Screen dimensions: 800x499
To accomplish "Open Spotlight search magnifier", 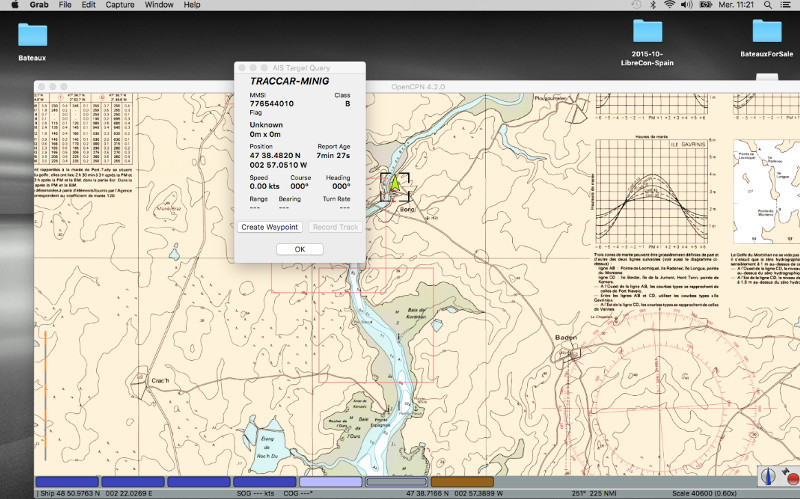I will [767, 5].
